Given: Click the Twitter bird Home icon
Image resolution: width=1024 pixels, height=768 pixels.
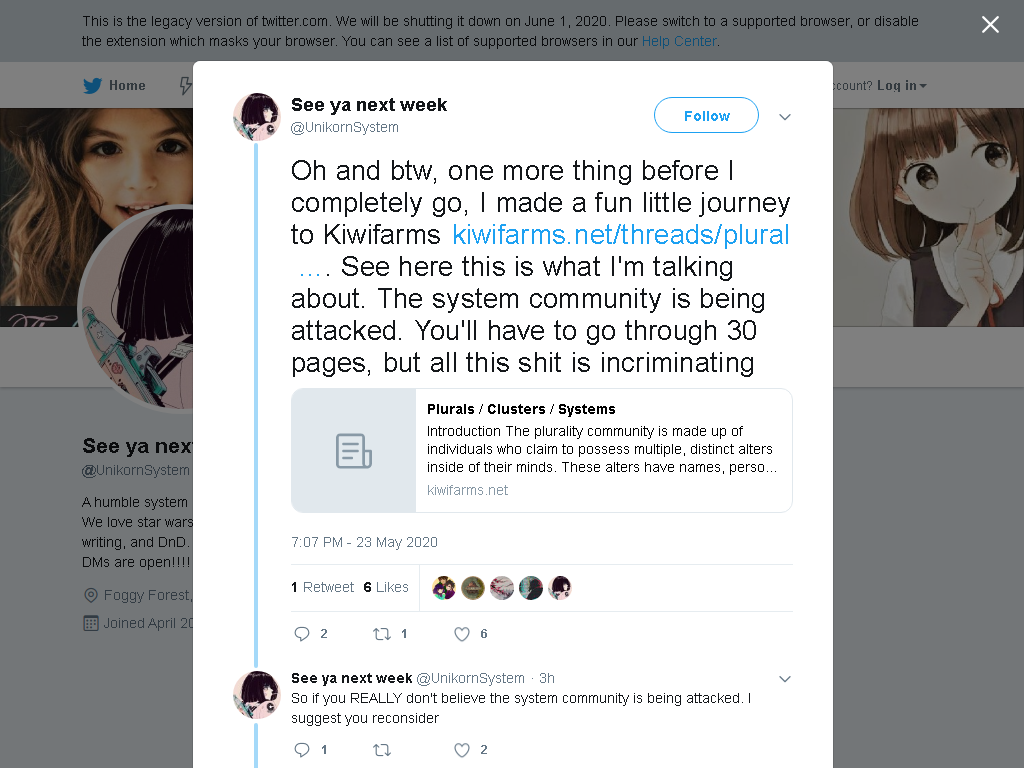Looking at the screenshot, I should (92, 86).
